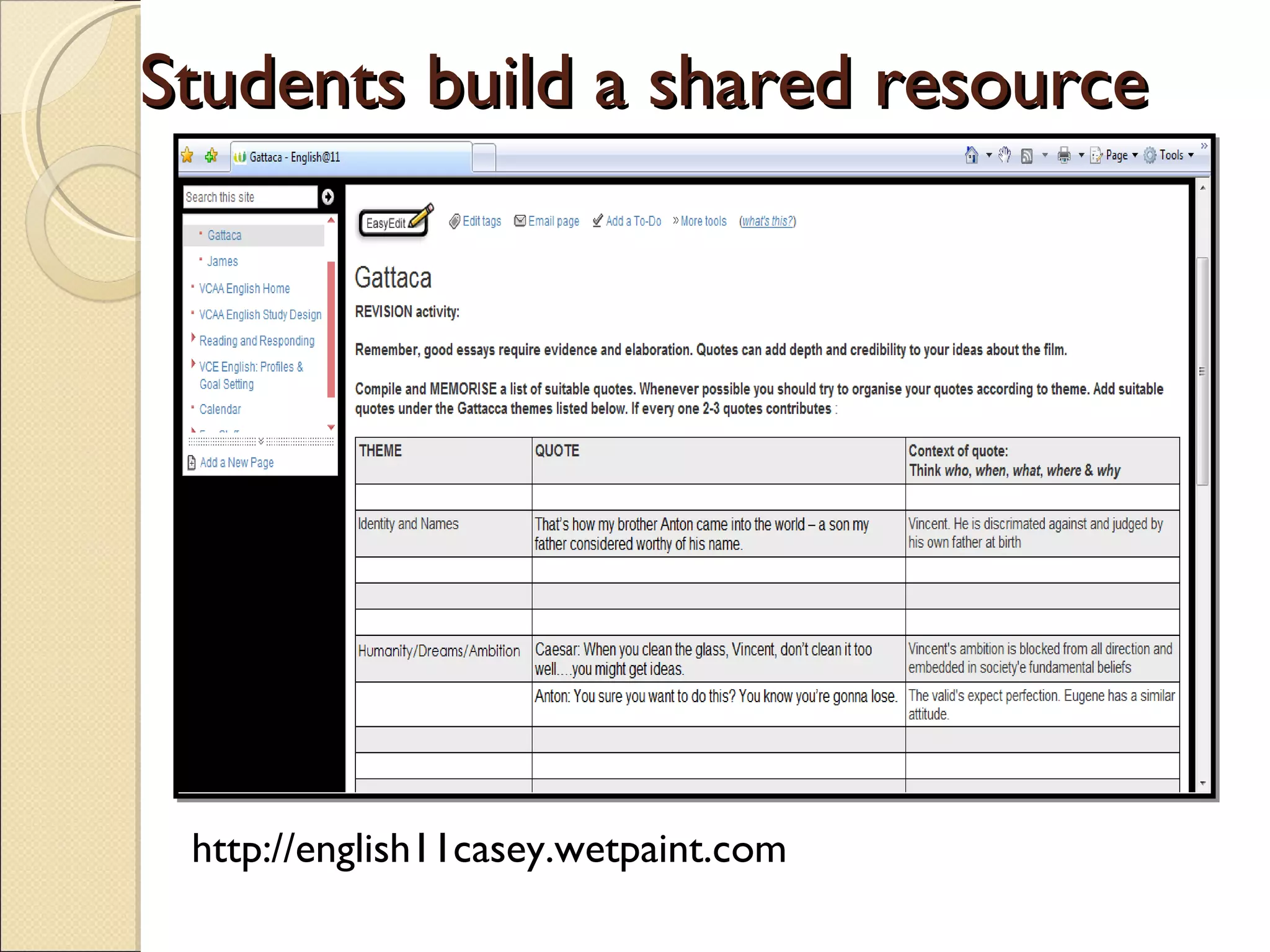Viewport: 1270px width, 952px height.
Task: Open VCE English: Profiles & Goal Setting
Action: coord(251,376)
